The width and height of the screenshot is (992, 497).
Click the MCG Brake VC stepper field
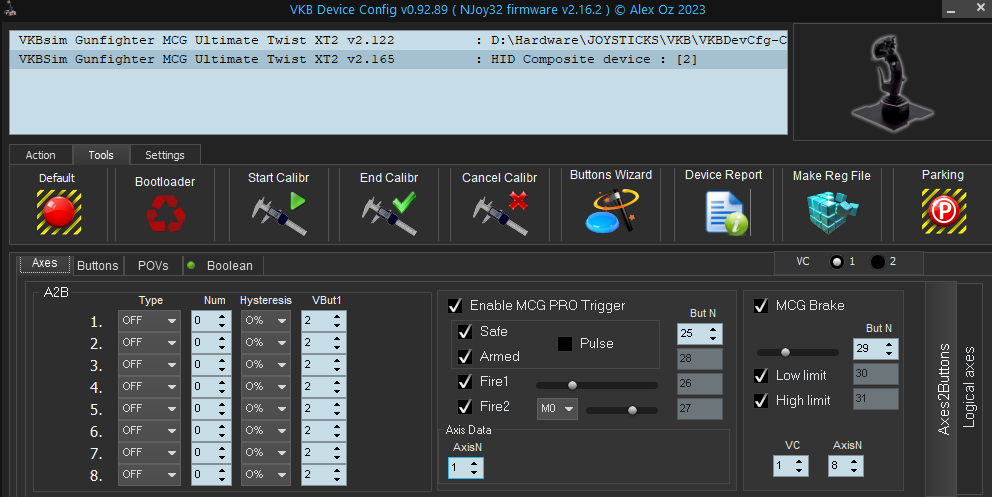[791, 466]
